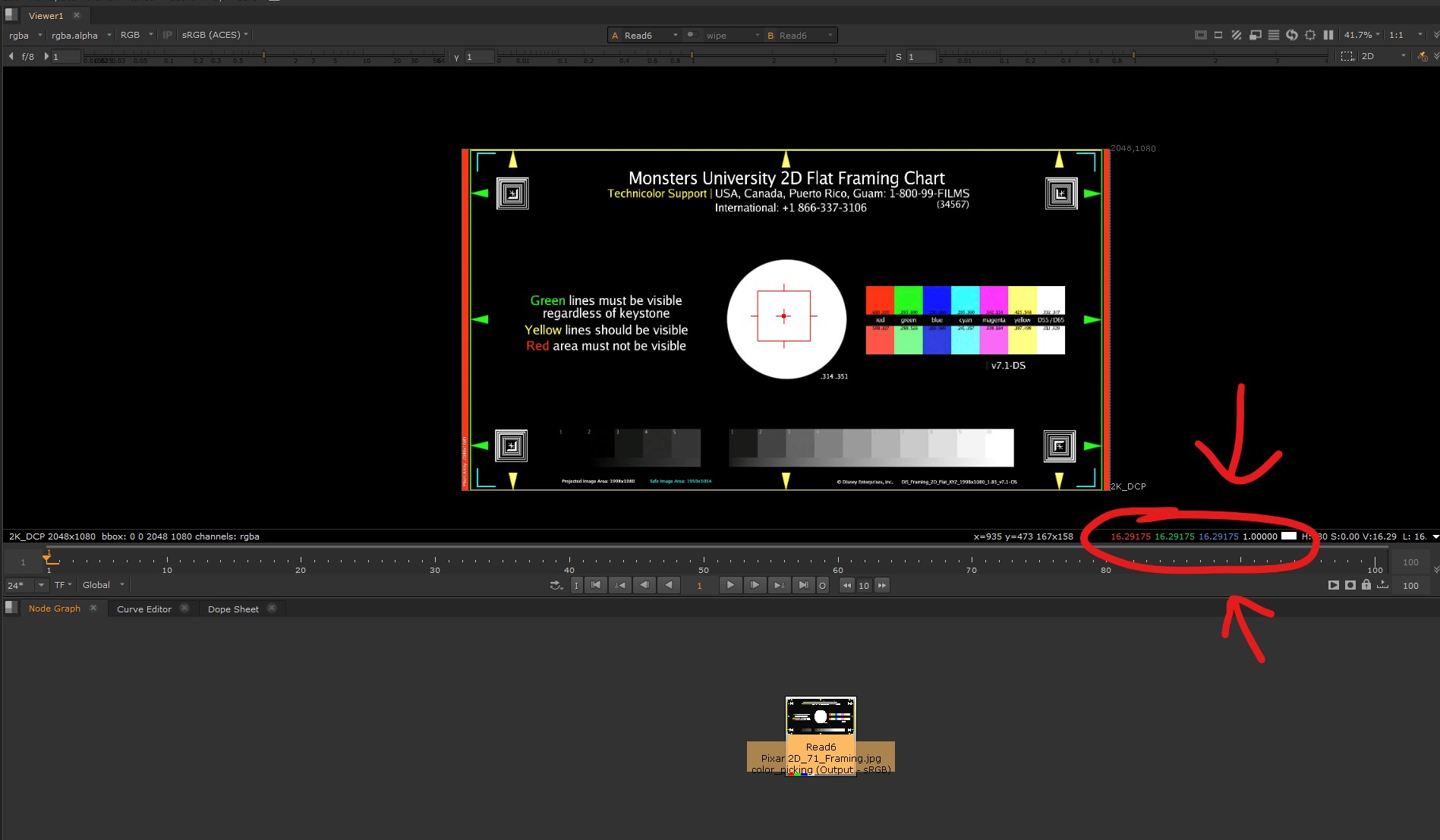Click the dashed selection mode icon
Screen dimensions: 1440x840
pos(1347,56)
